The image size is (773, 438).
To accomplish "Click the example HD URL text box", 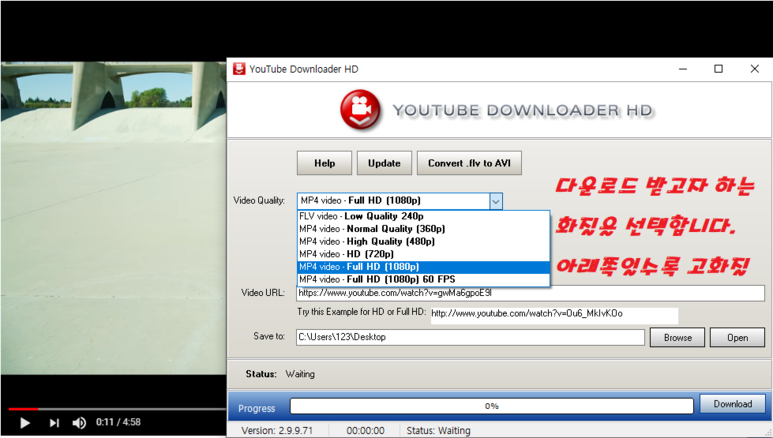I will click(x=555, y=314).
